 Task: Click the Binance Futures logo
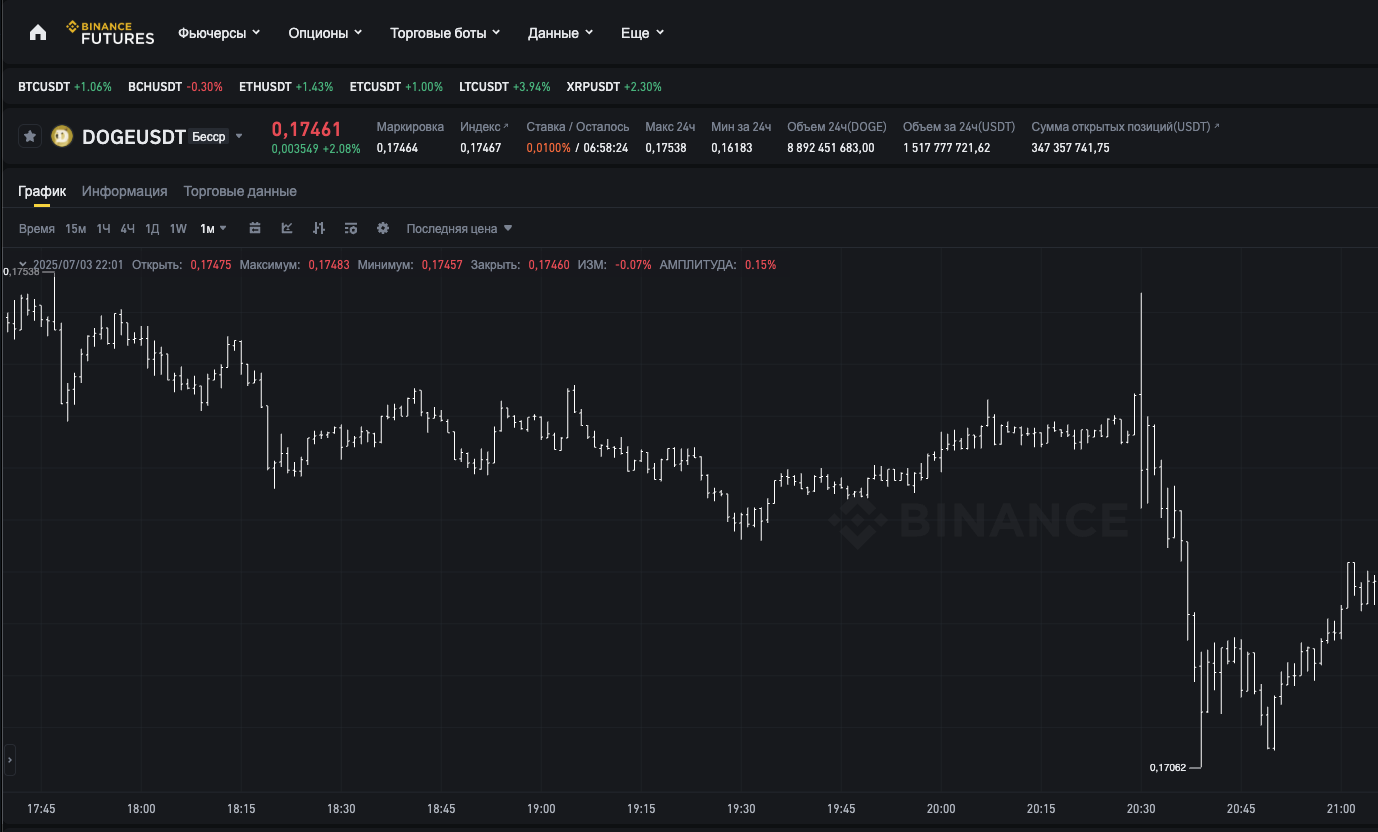(110, 33)
